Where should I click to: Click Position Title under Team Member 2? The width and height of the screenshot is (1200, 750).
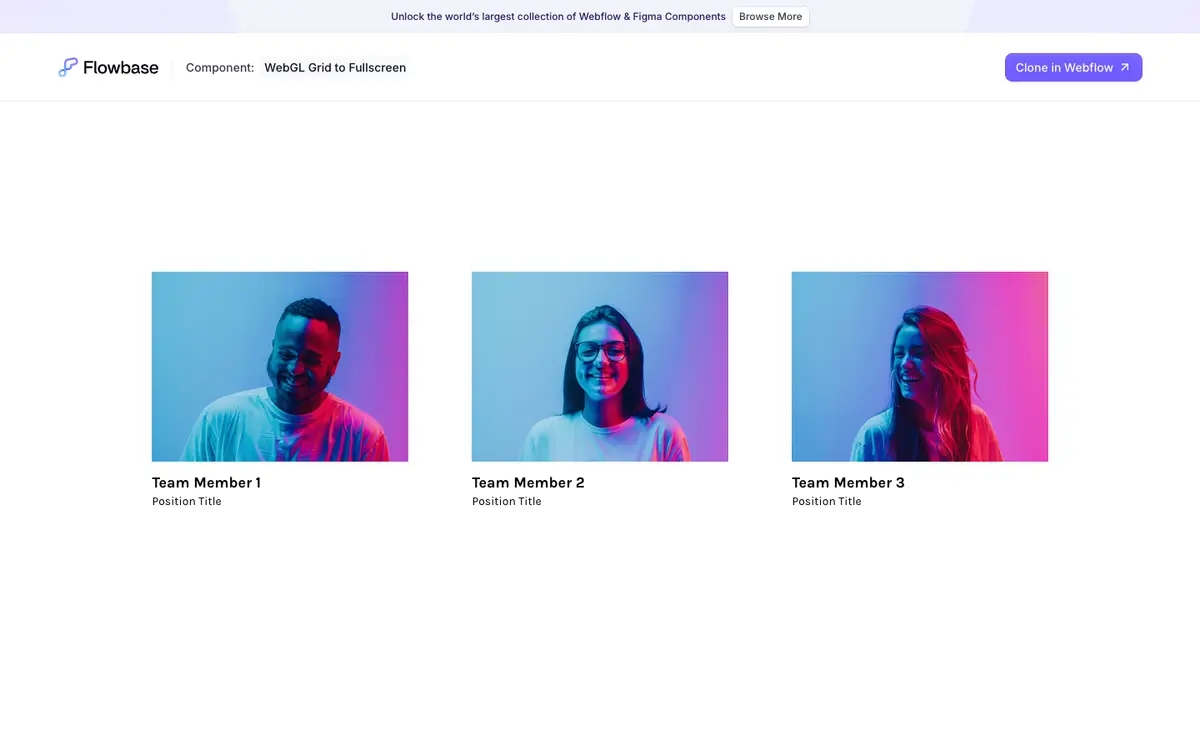[x=507, y=502]
